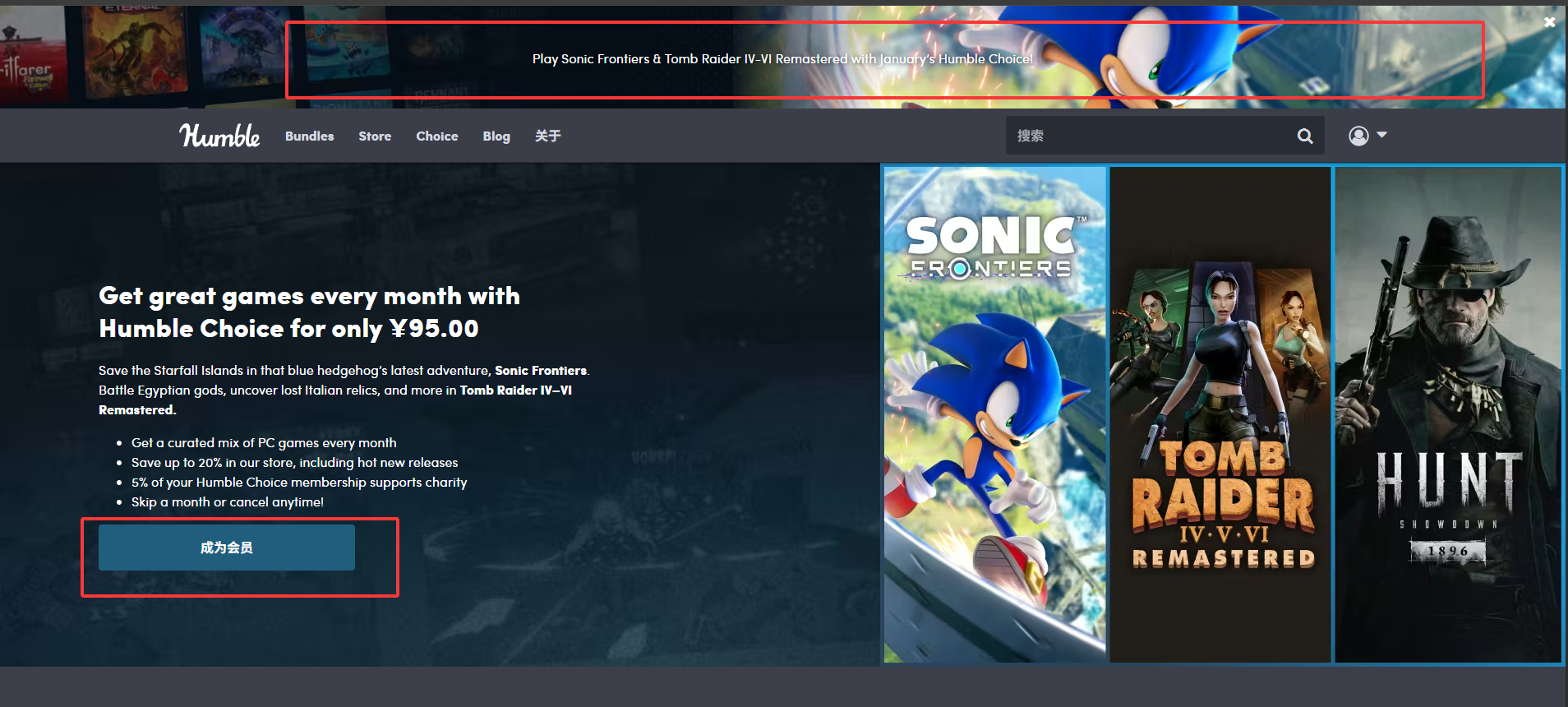Click the Get great games headline
1568x707 pixels.
click(x=309, y=312)
